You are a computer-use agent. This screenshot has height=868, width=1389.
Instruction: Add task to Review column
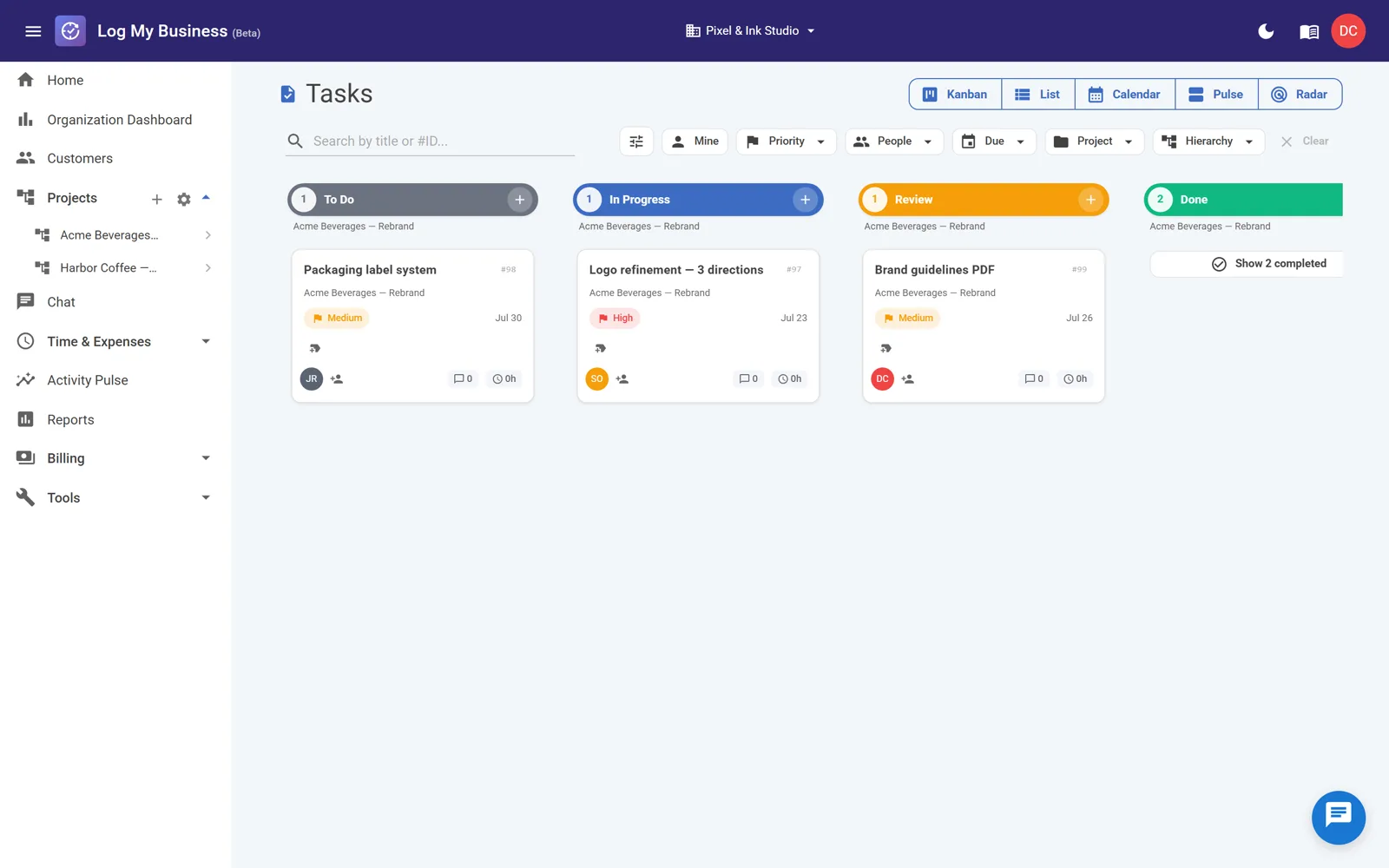pos(1090,200)
